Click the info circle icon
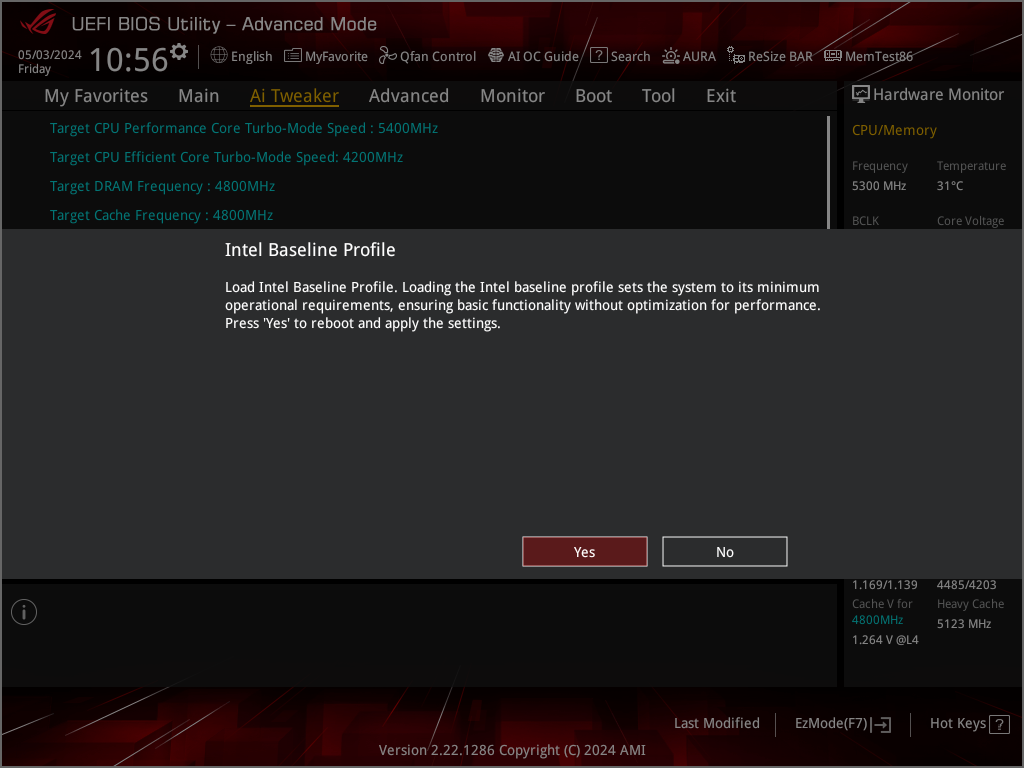The width and height of the screenshot is (1024, 768). click(24, 612)
